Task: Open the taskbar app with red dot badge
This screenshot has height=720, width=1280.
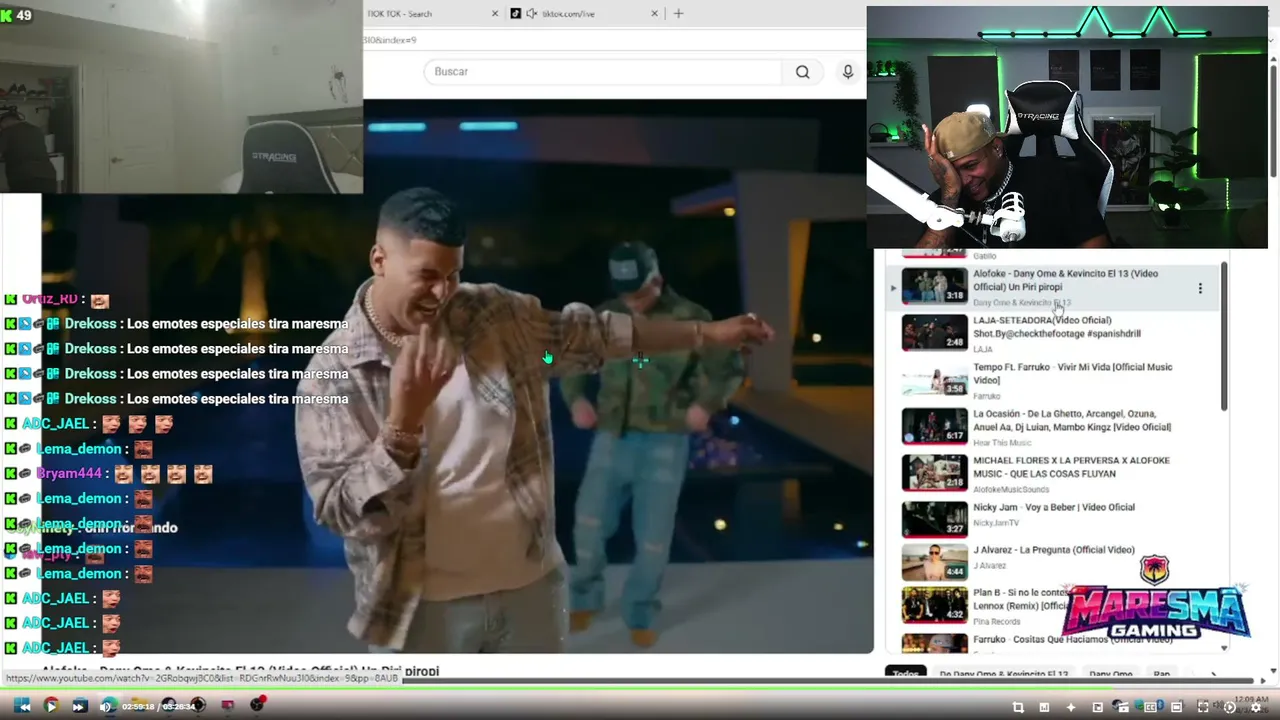Action: click(258, 704)
